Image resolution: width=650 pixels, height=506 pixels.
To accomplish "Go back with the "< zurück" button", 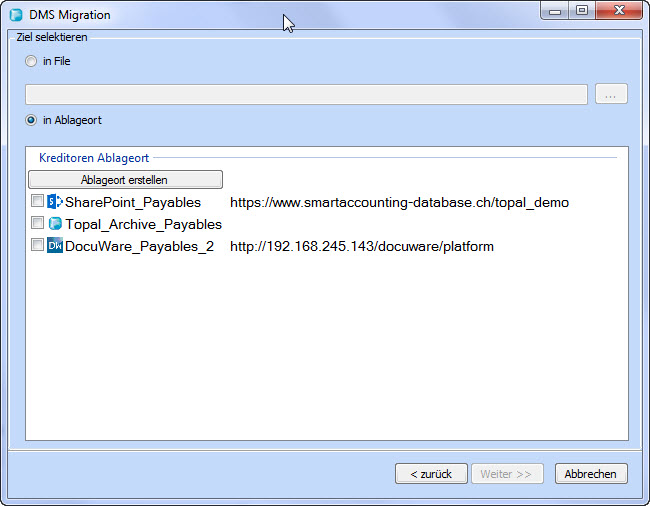I will [x=430, y=474].
